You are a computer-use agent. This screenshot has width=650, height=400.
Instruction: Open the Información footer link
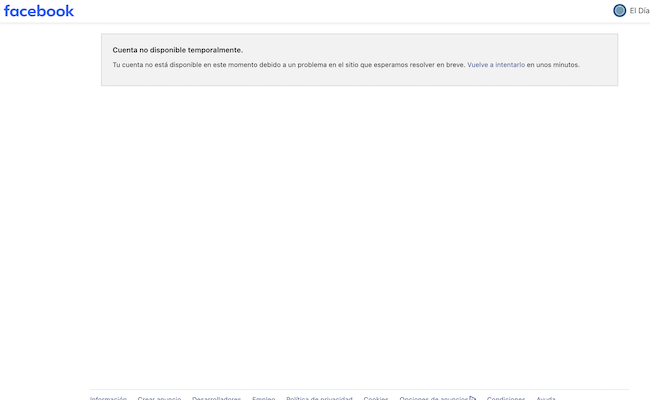tap(108, 398)
